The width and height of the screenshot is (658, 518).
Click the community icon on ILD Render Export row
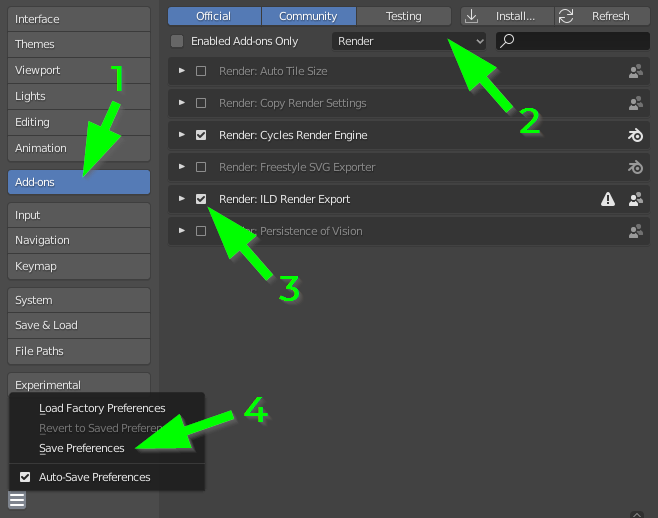[635, 199]
